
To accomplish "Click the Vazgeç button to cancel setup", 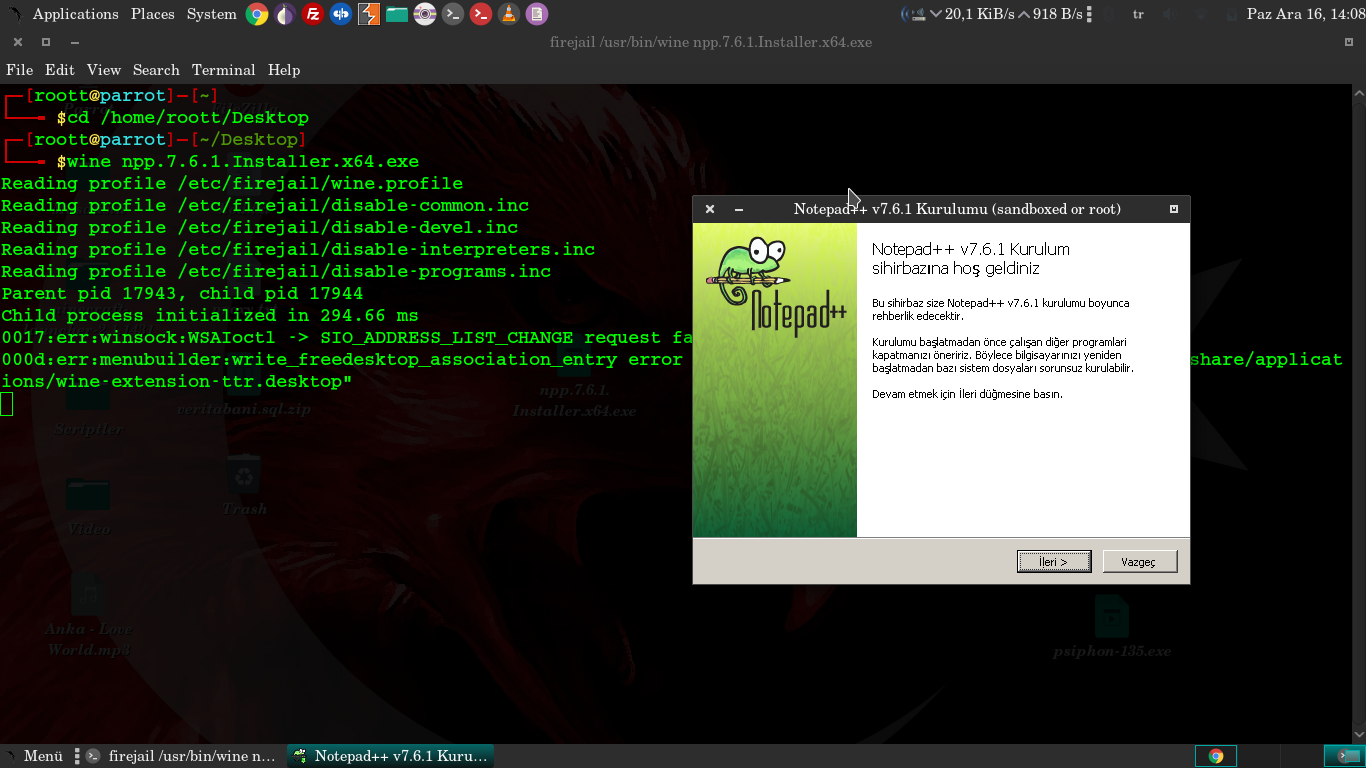I will click(1139, 562).
